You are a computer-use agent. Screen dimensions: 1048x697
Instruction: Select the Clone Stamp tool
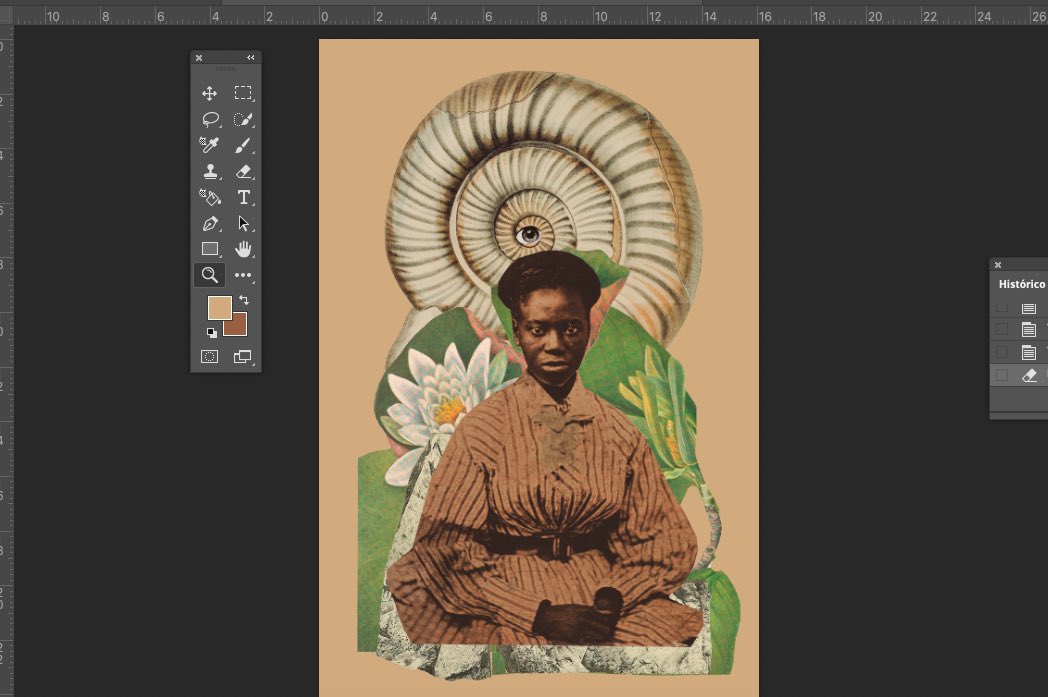(211, 171)
